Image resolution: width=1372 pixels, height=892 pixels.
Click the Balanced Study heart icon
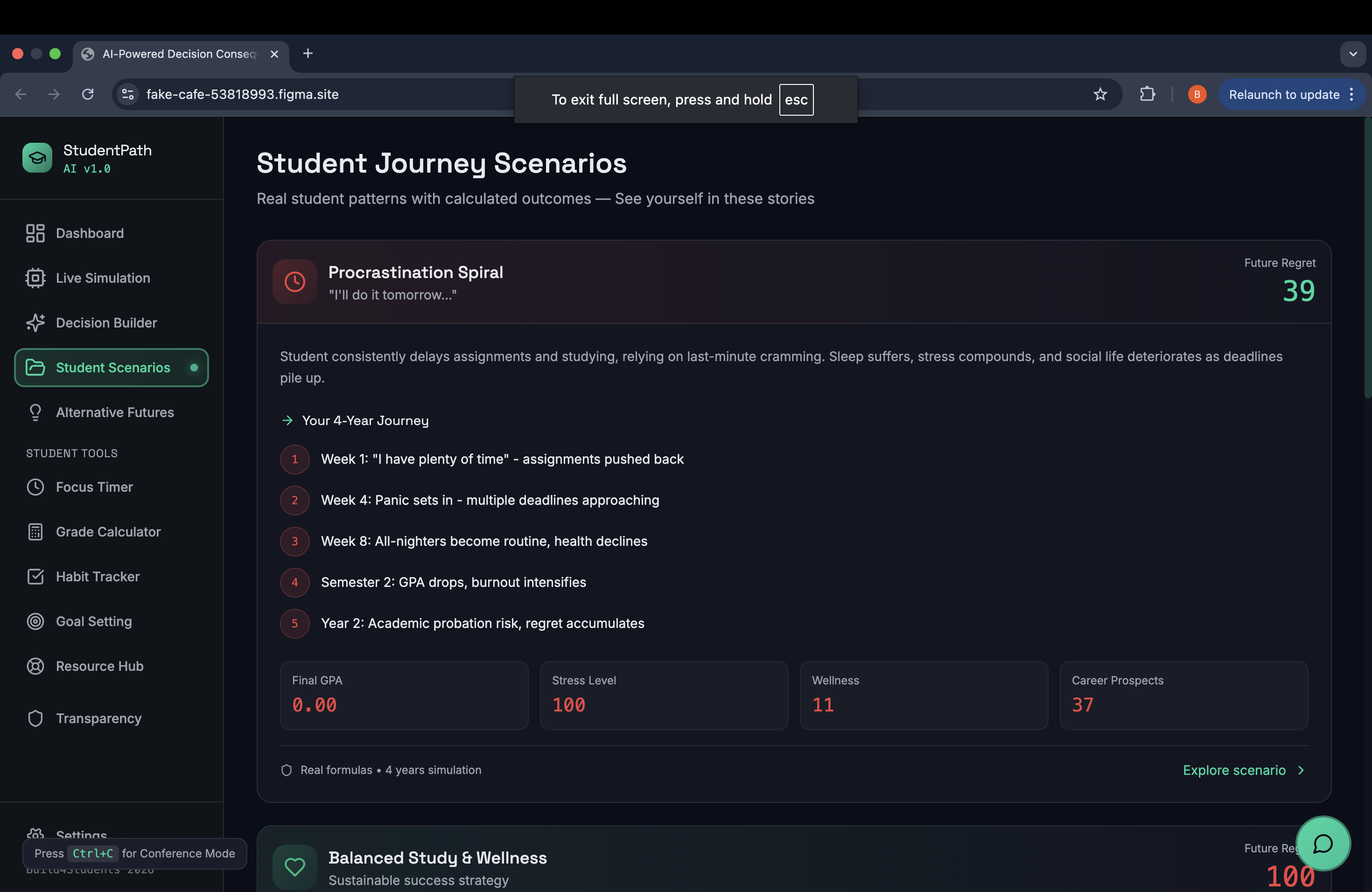click(x=294, y=867)
